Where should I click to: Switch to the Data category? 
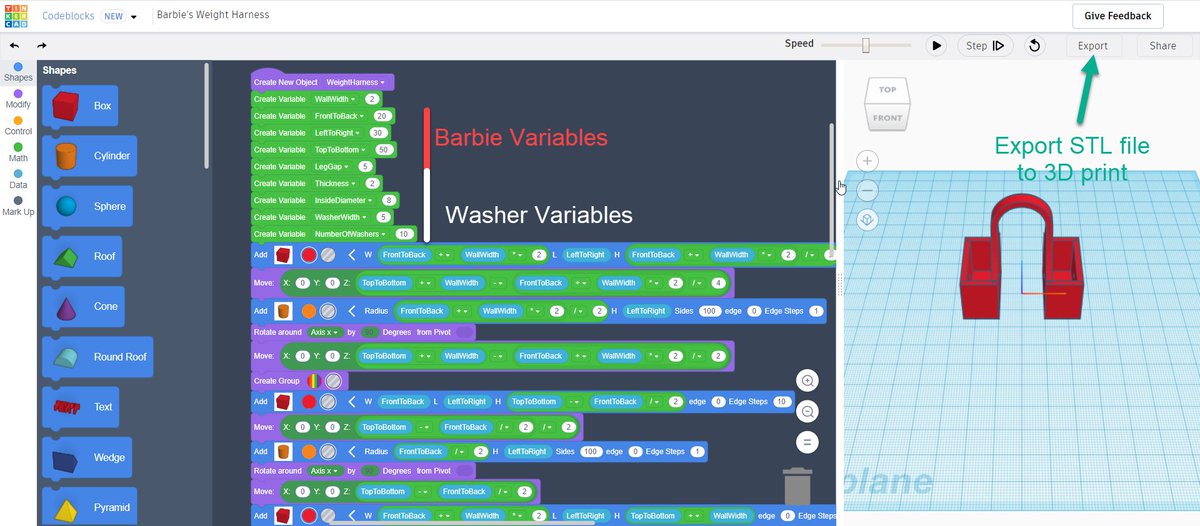(18, 179)
